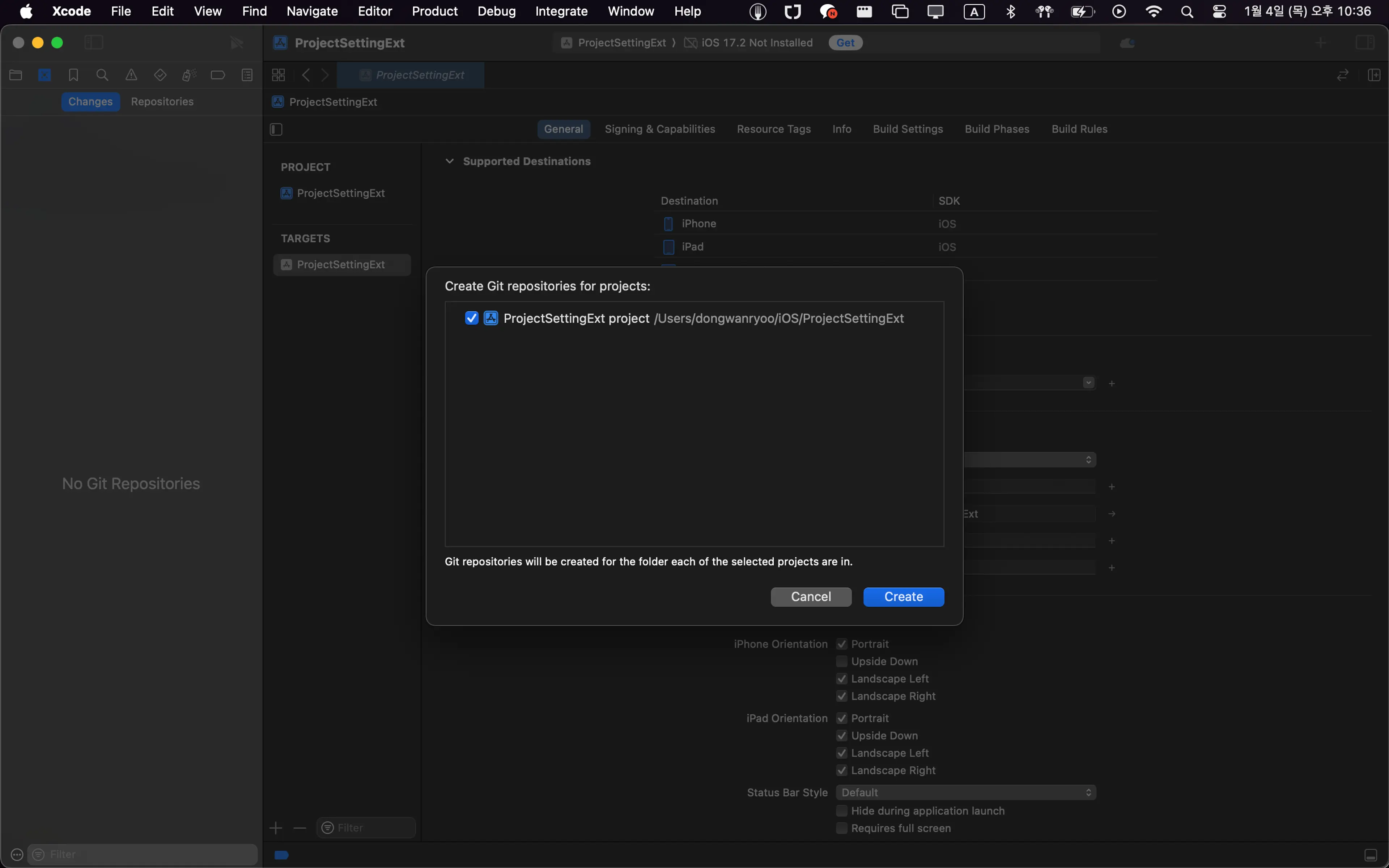1389x868 pixels.
Task: Toggle iPhone Landscape Right checkbox
Action: click(x=841, y=696)
